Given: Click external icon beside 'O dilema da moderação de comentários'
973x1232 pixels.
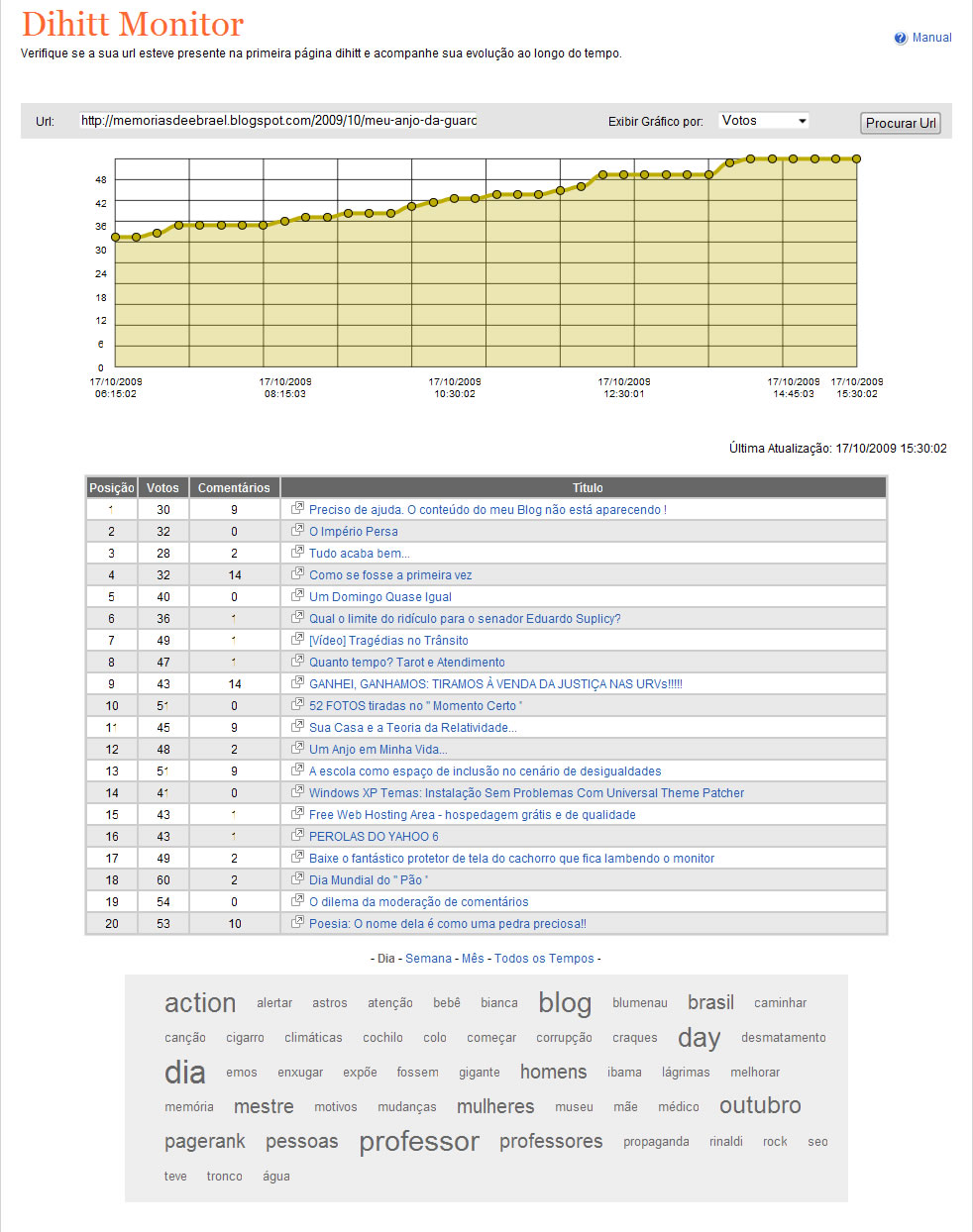Looking at the screenshot, I should tap(297, 901).
